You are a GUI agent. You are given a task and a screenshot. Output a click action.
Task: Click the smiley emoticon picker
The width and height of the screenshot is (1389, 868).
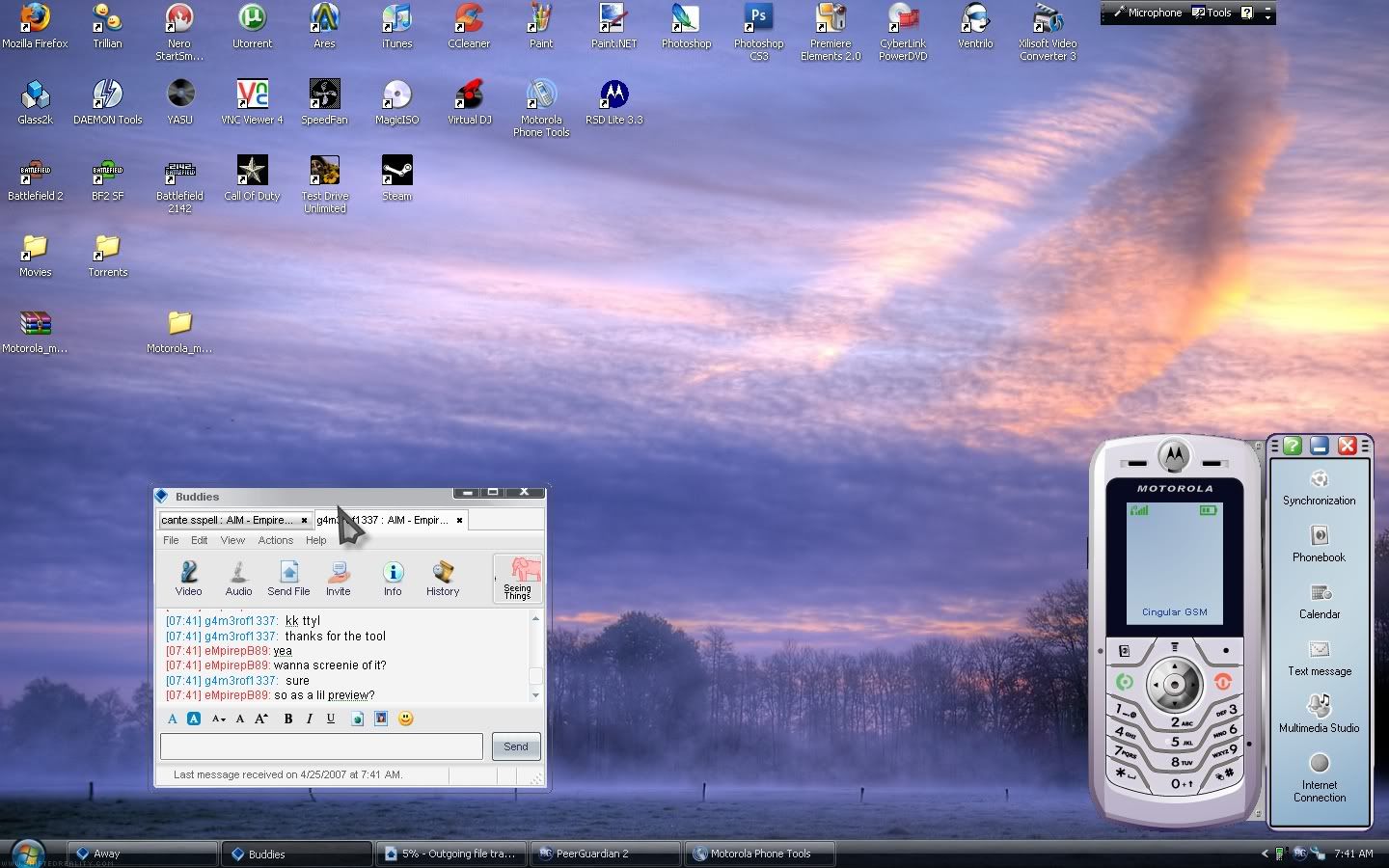click(x=406, y=719)
